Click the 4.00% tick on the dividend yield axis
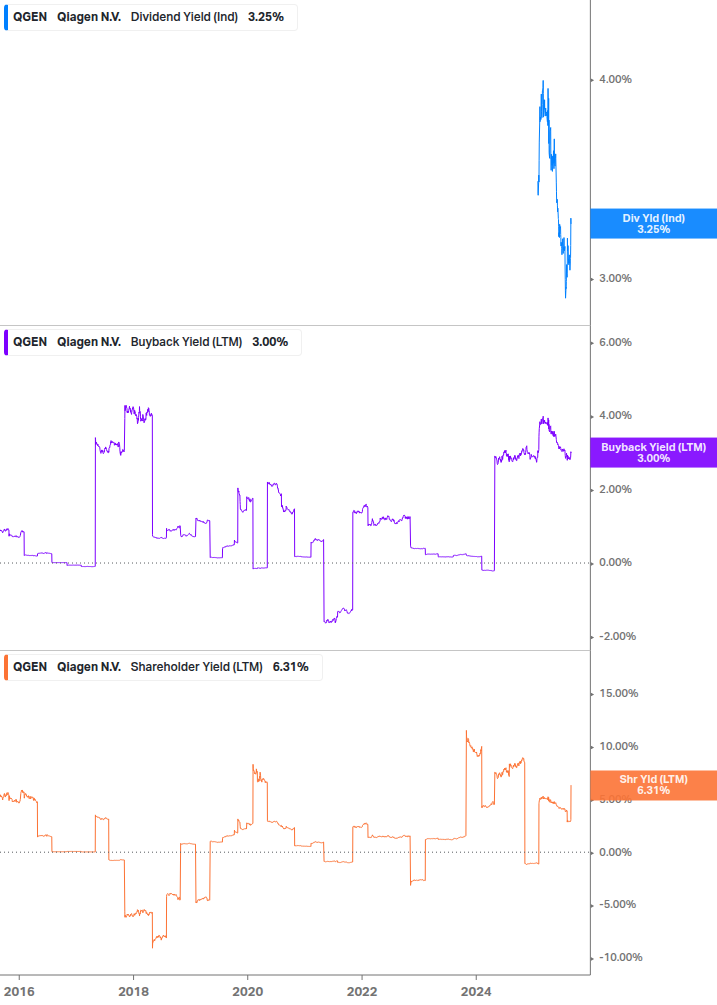Screen dimensions: 717x1005 pyautogui.click(x=615, y=79)
